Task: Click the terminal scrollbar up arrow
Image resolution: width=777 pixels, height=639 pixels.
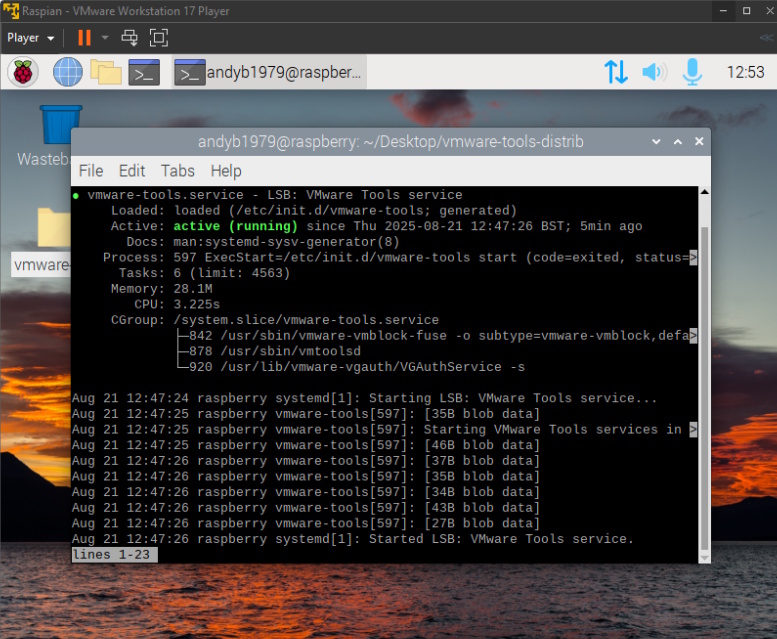Action: pyautogui.click(x=704, y=192)
